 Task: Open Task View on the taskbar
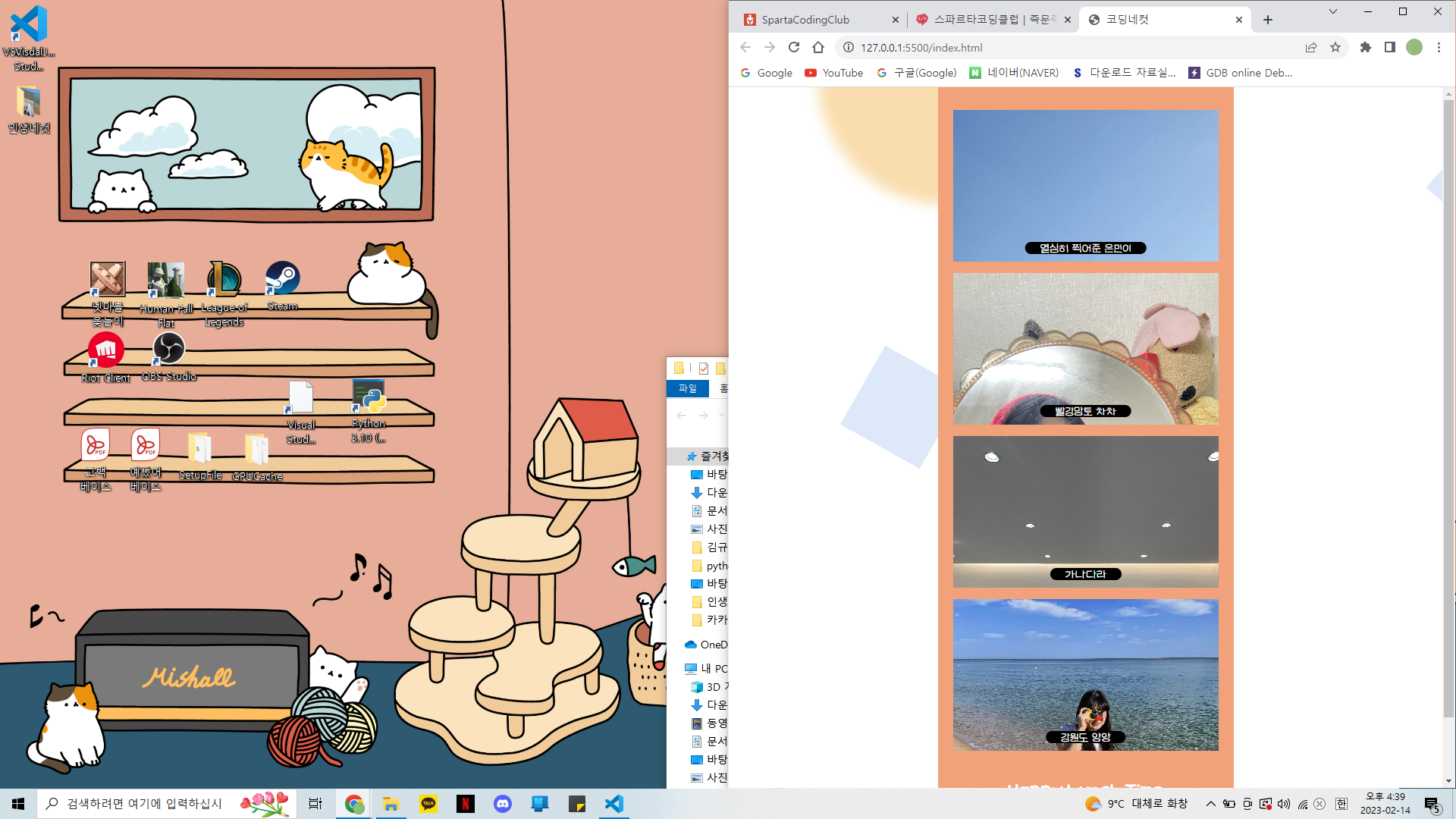coord(315,804)
